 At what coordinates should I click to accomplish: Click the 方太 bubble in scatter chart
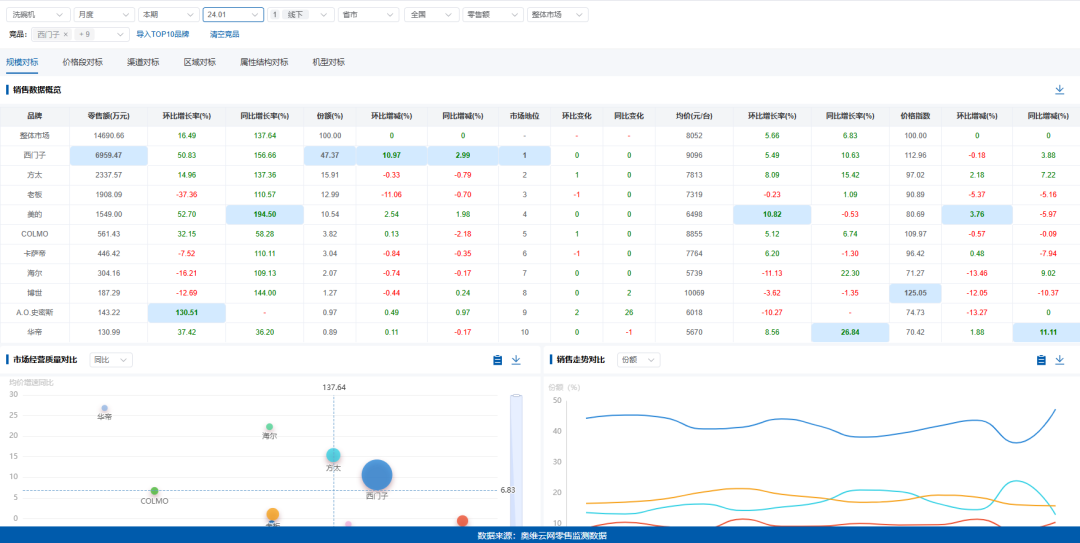coord(333,456)
